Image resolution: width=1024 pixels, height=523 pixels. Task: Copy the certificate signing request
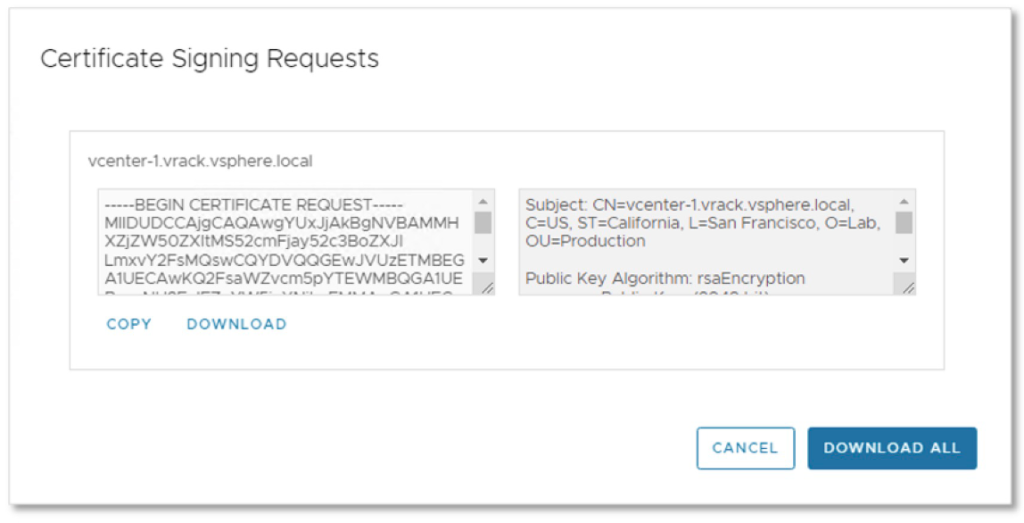pos(129,324)
